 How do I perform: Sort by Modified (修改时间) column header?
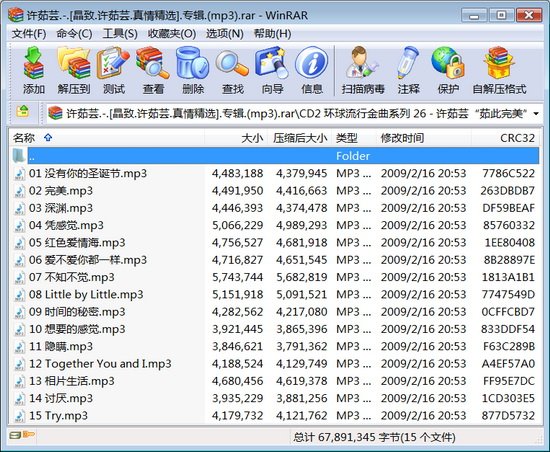(423, 138)
